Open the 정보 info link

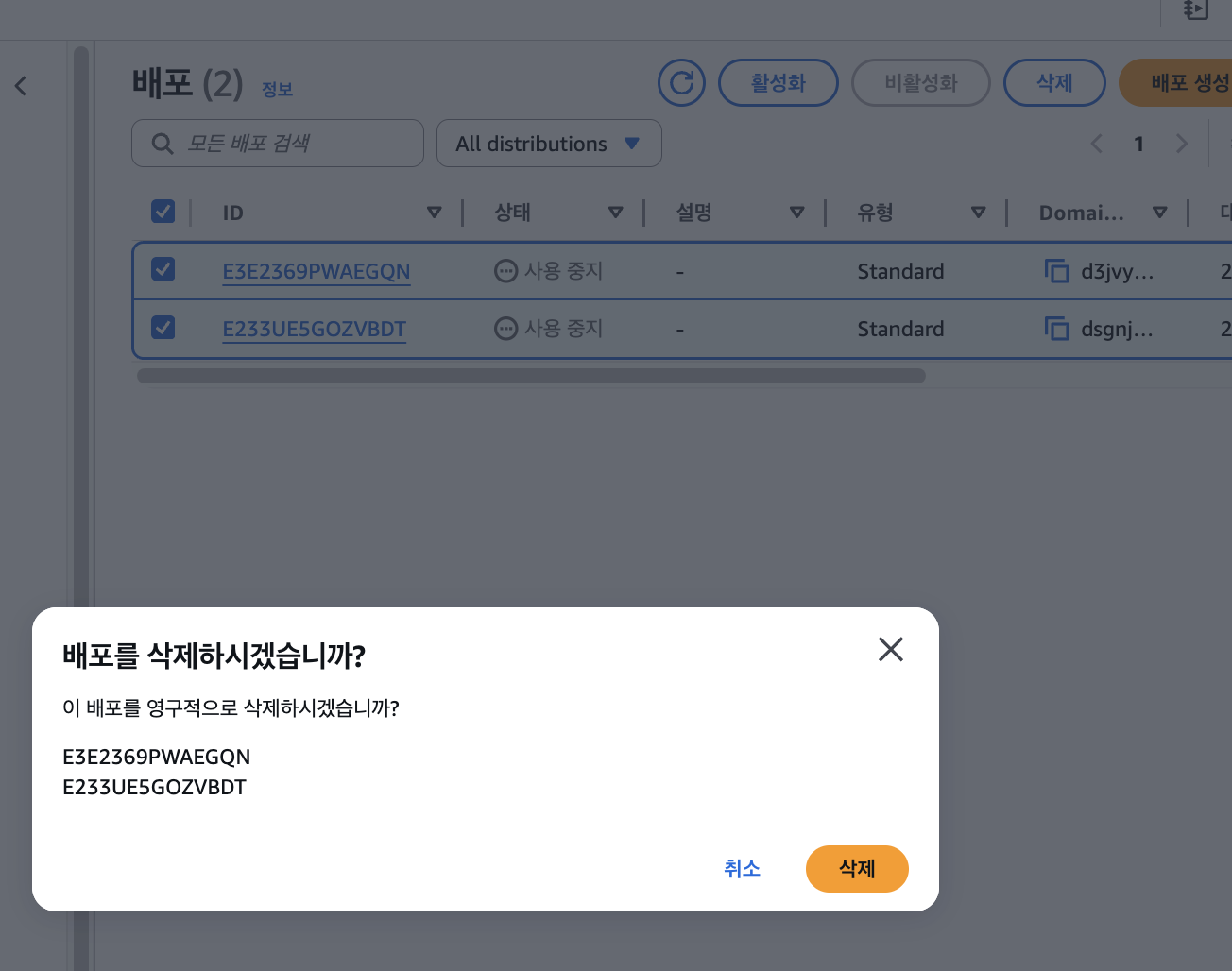277,90
